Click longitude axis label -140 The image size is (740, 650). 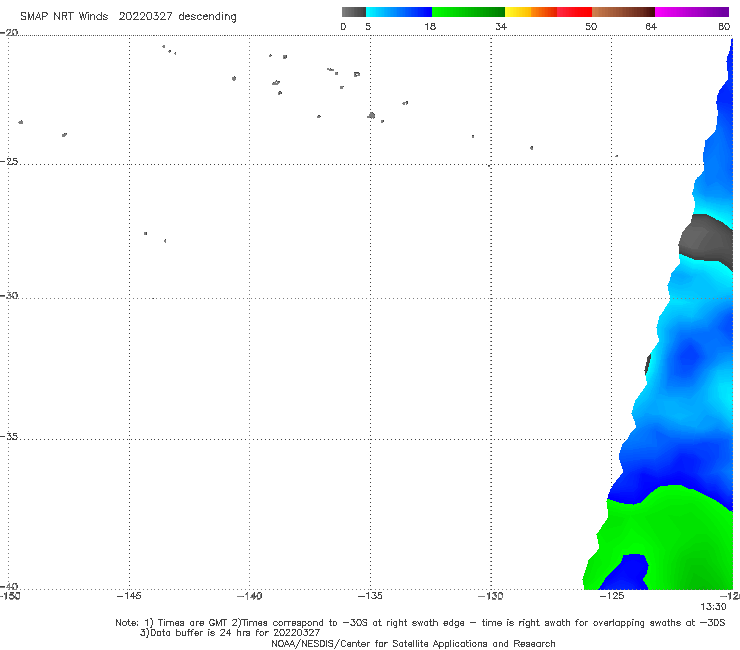(x=249, y=596)
